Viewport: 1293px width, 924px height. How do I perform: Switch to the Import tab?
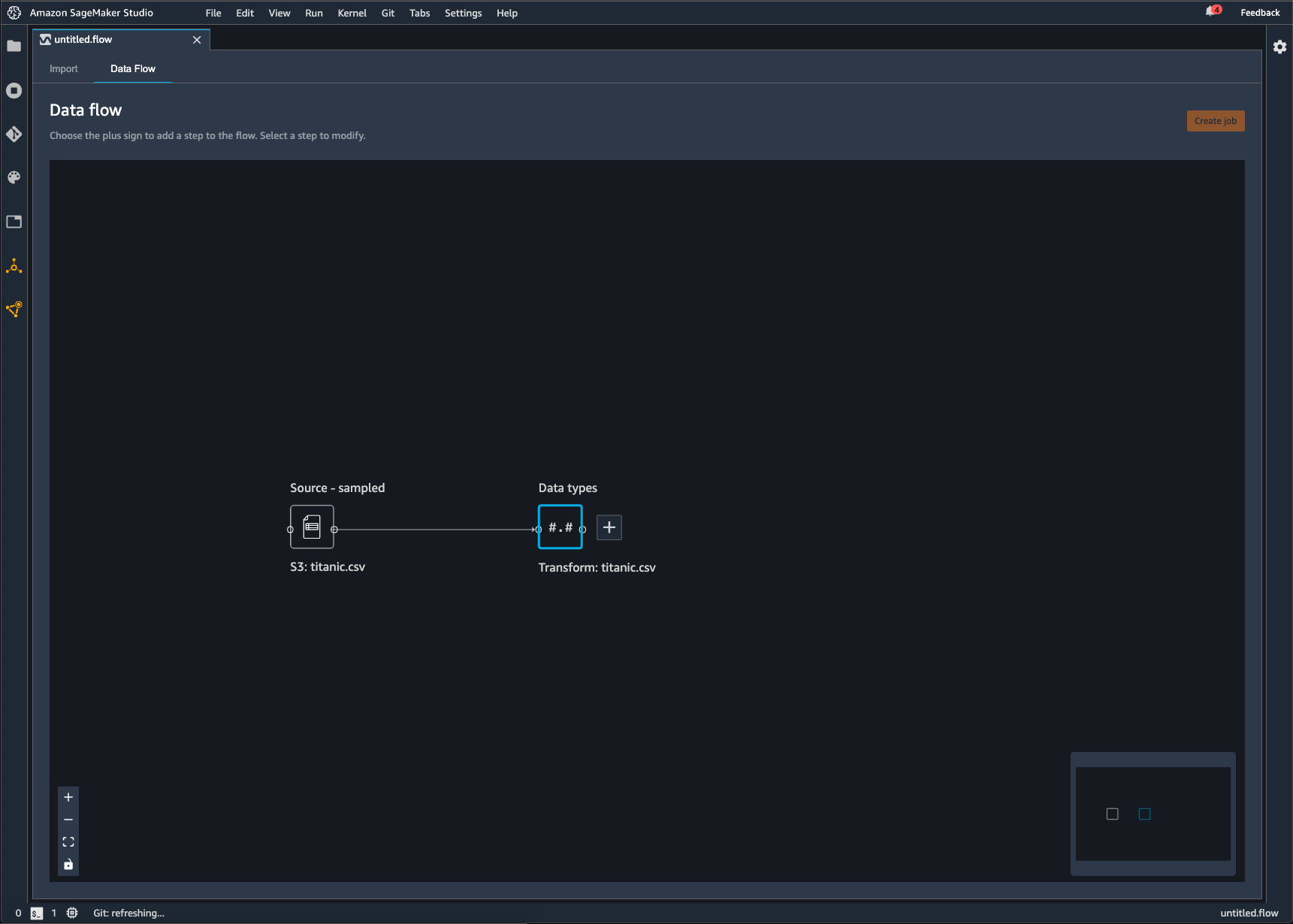click(64, 68)
